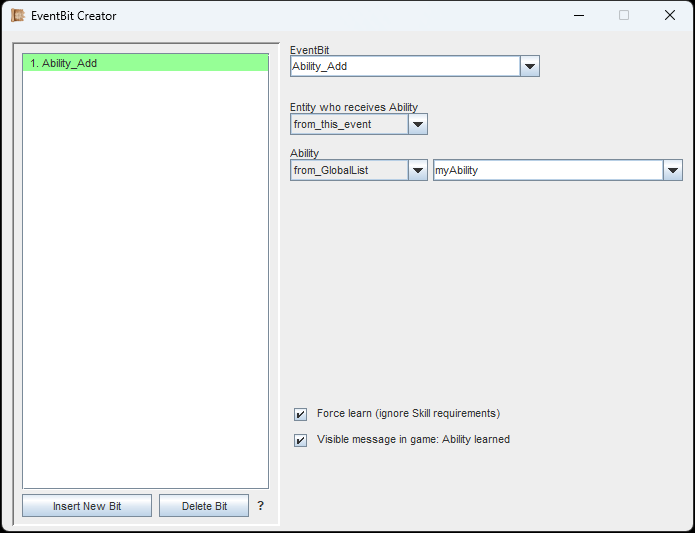The height and width of the screenshot is (533, 695).
Task: Toggle the Force learn checkbox
Action: 300,414
